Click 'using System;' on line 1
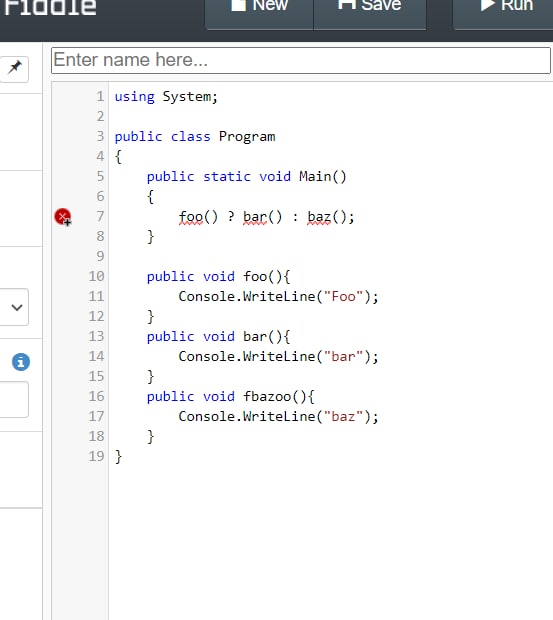 [166, 96]
